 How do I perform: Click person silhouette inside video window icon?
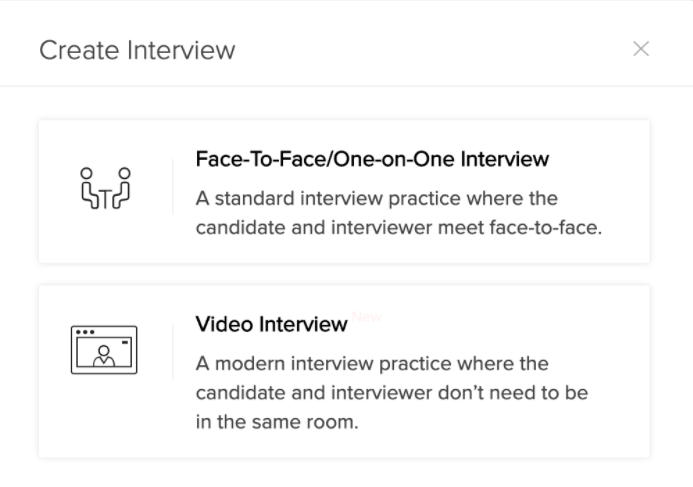104,356
